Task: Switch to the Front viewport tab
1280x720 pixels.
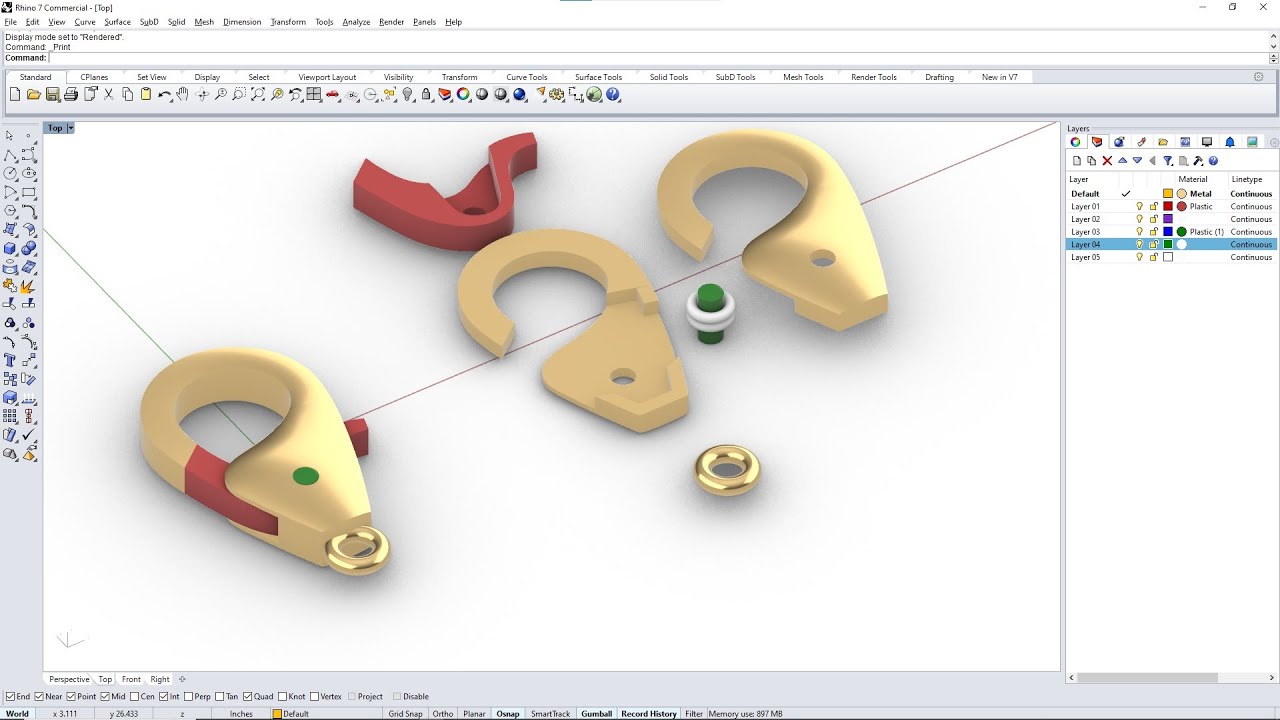Action: coord(131,679)
